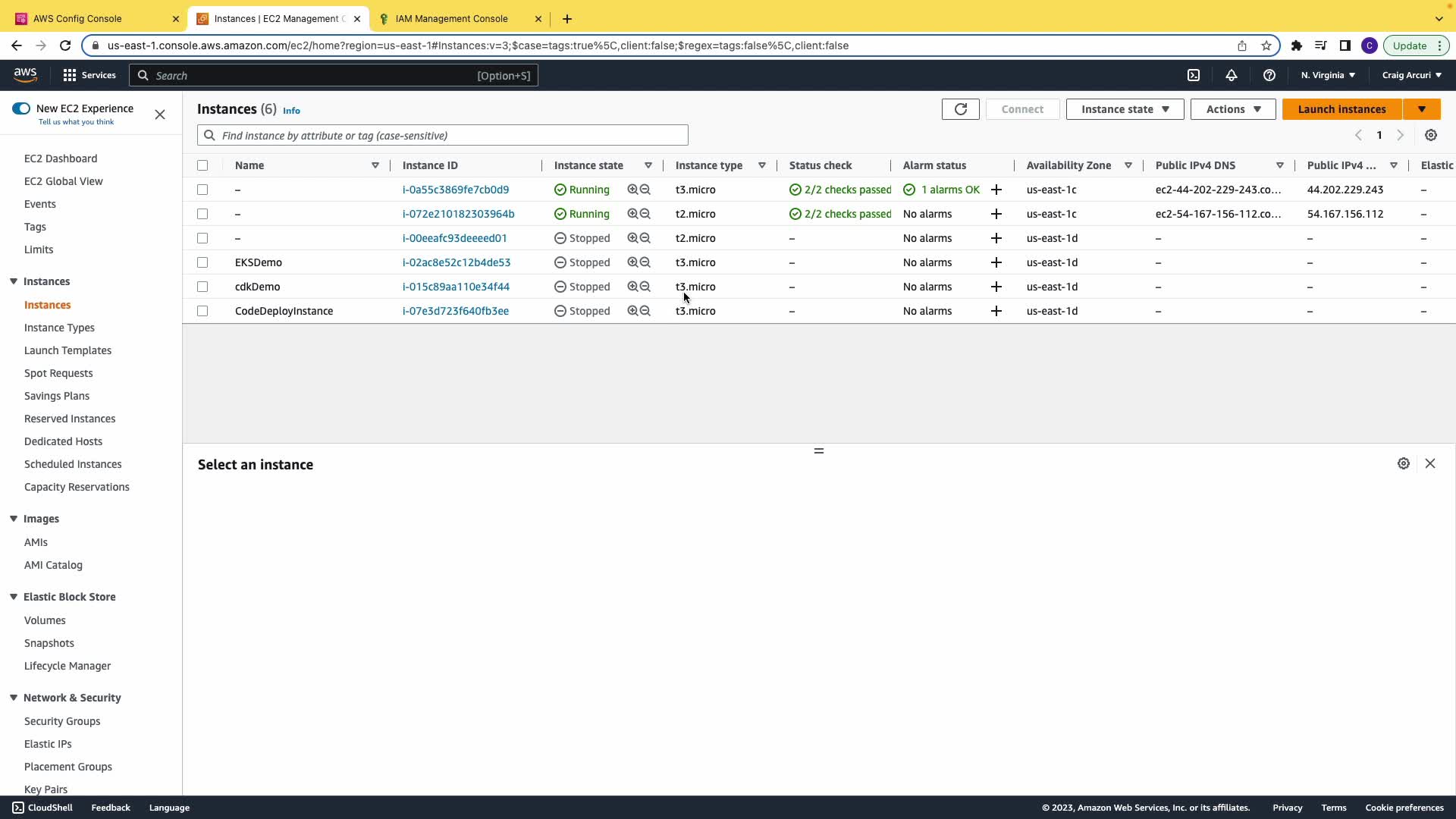The image size is (1456, 819).
Task: Open Security Groups in the sidebar
Action: click(x=62, y=721)
